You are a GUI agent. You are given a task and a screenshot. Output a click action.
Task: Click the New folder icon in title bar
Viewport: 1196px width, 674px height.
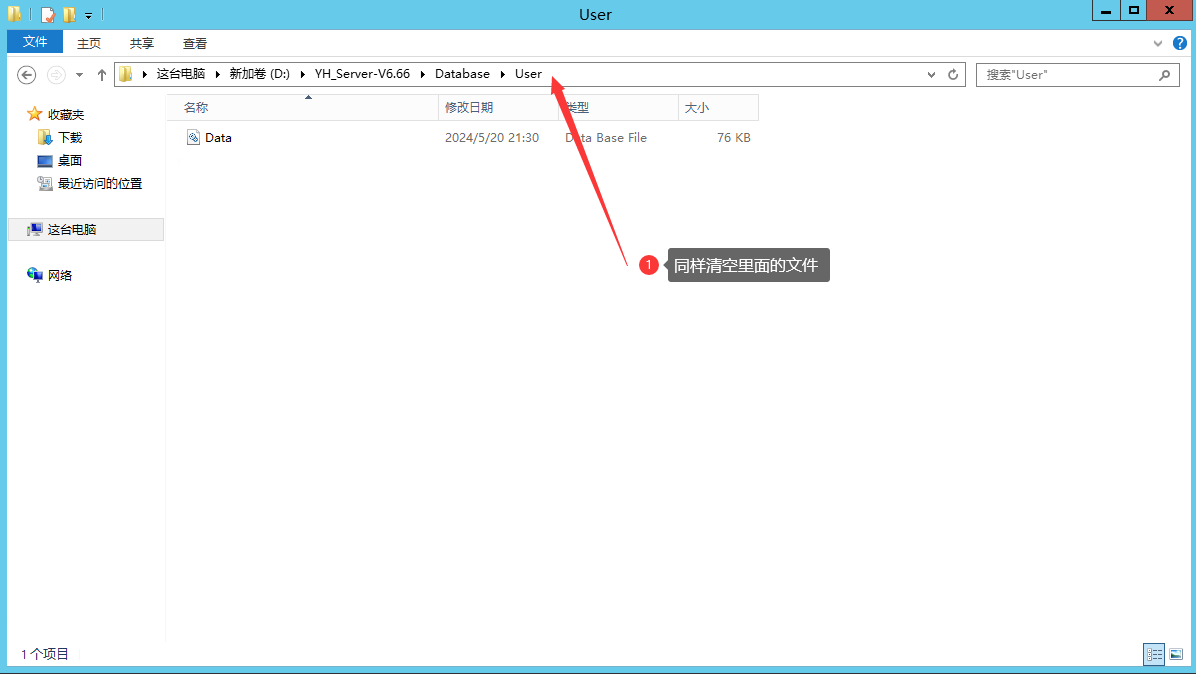(69, 15)
